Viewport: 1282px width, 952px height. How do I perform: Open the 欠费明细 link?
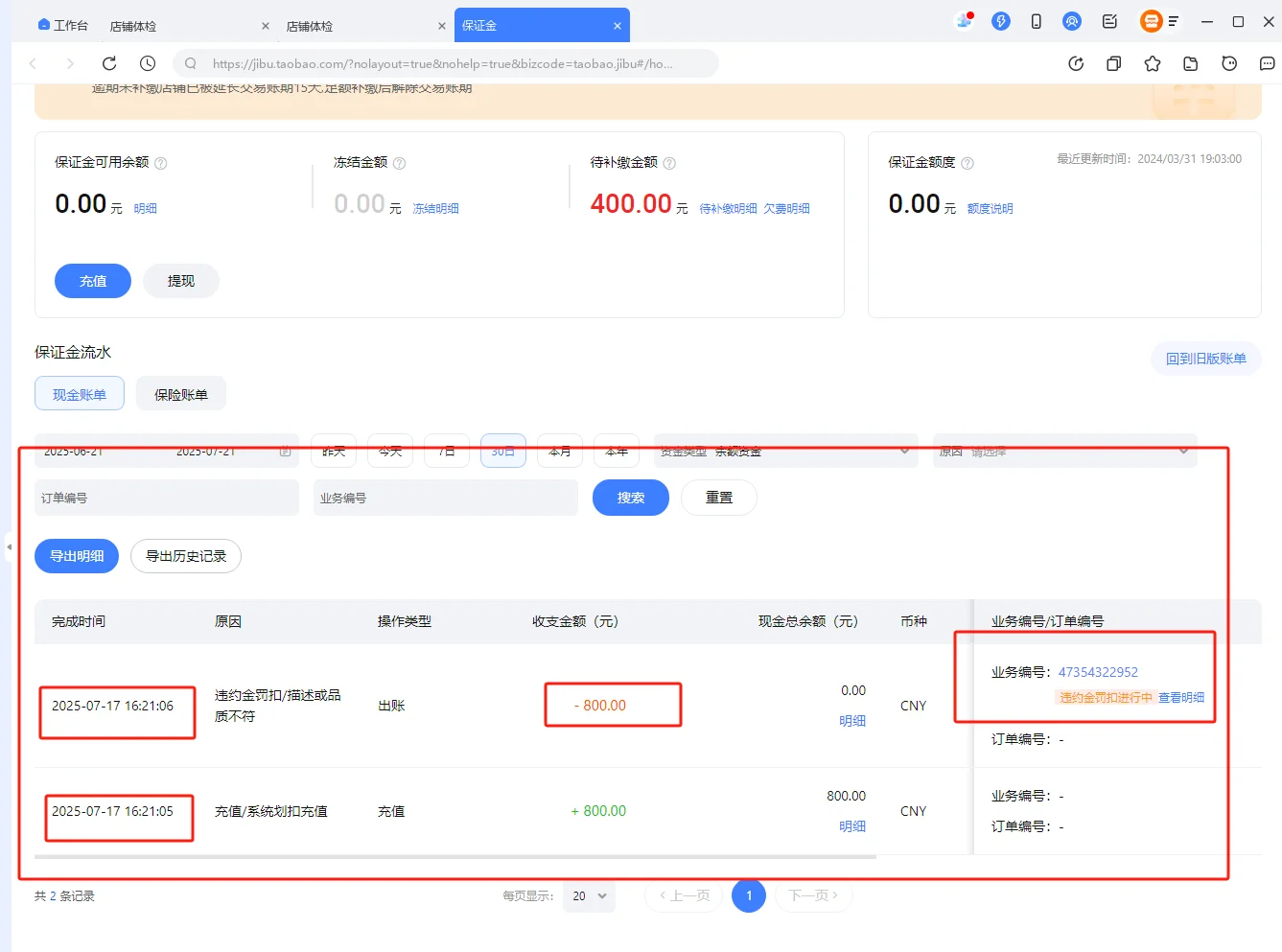click(787, 208)
